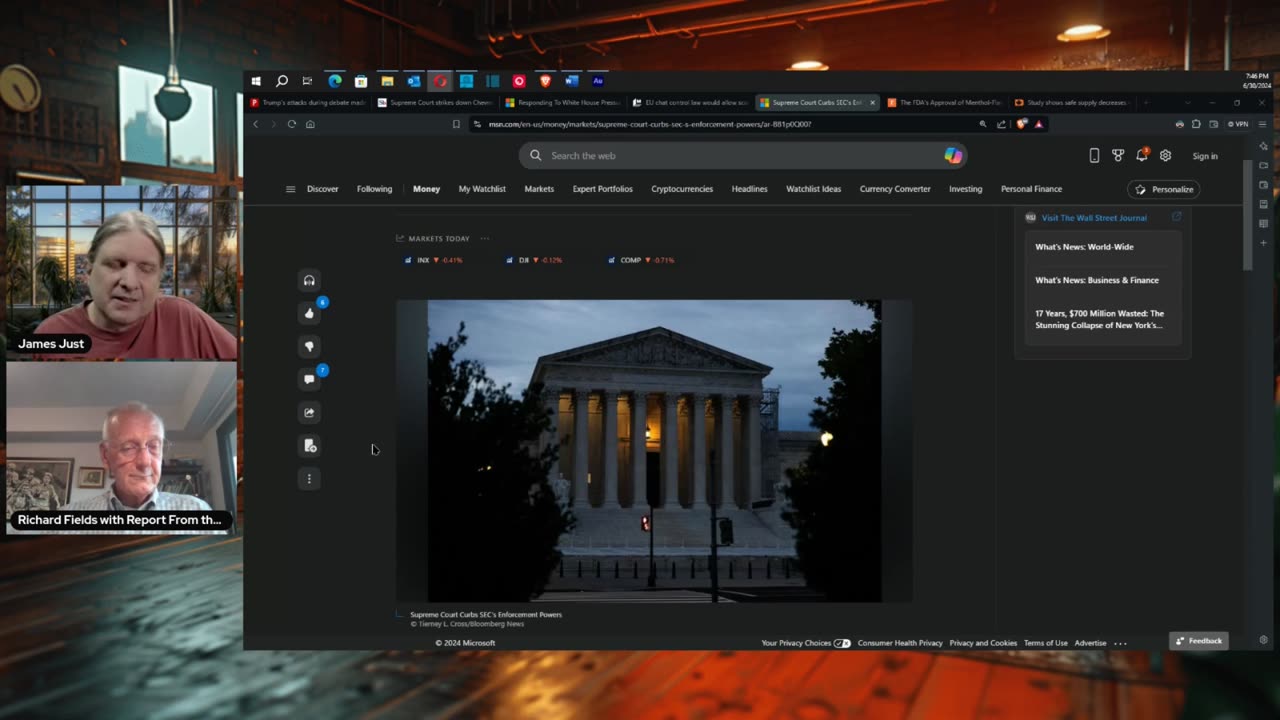This screenshot has height=720, width=1280.
Task: Save the article with the save-page icon
Action: coord(309,445)
